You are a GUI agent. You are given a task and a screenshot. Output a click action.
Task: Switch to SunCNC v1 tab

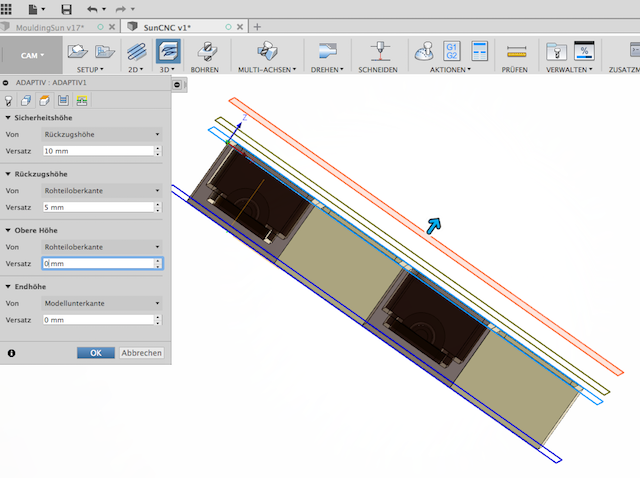coord(167,27)
